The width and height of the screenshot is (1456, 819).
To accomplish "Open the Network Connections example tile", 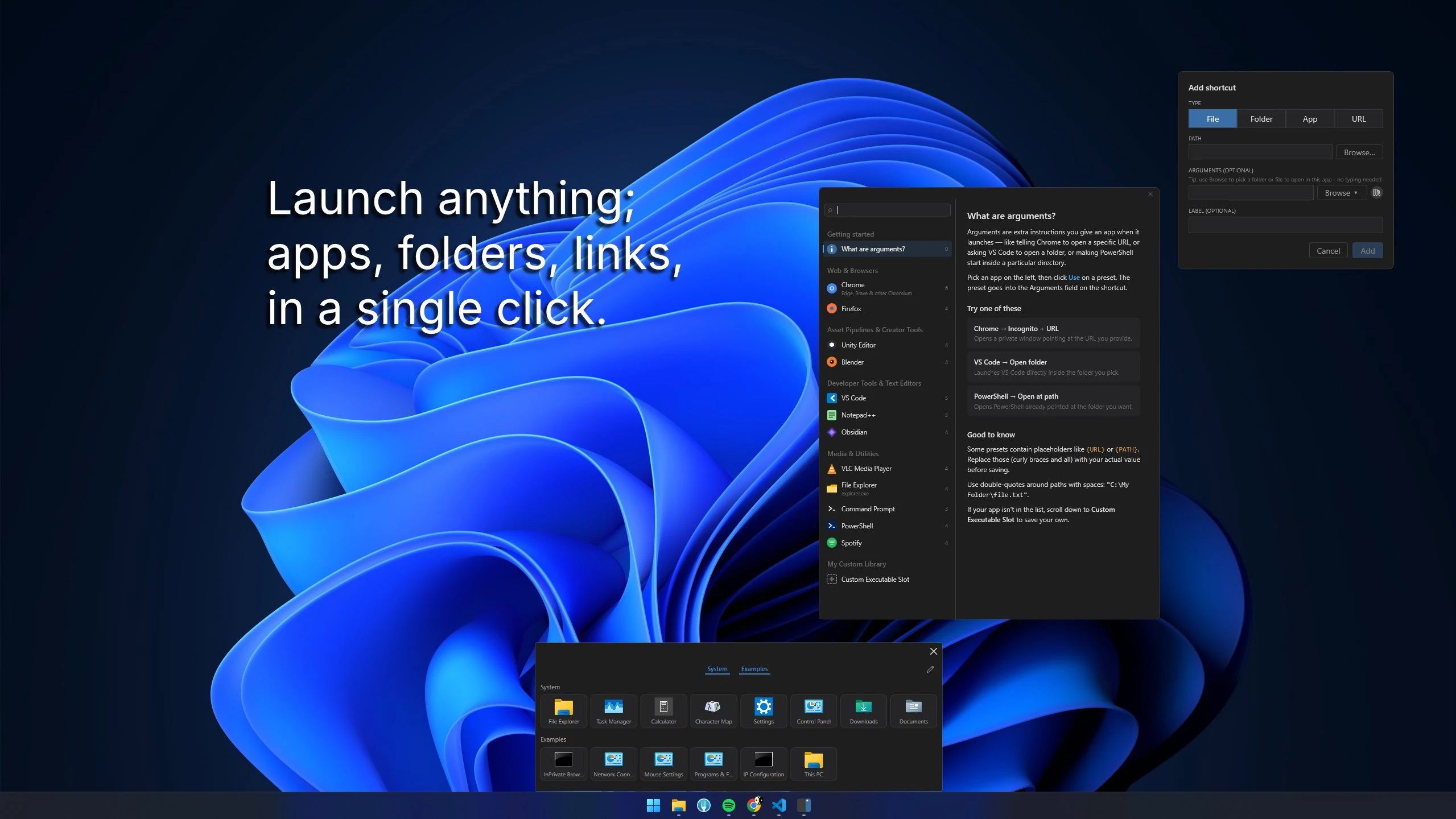I will (x=613, y=764).
